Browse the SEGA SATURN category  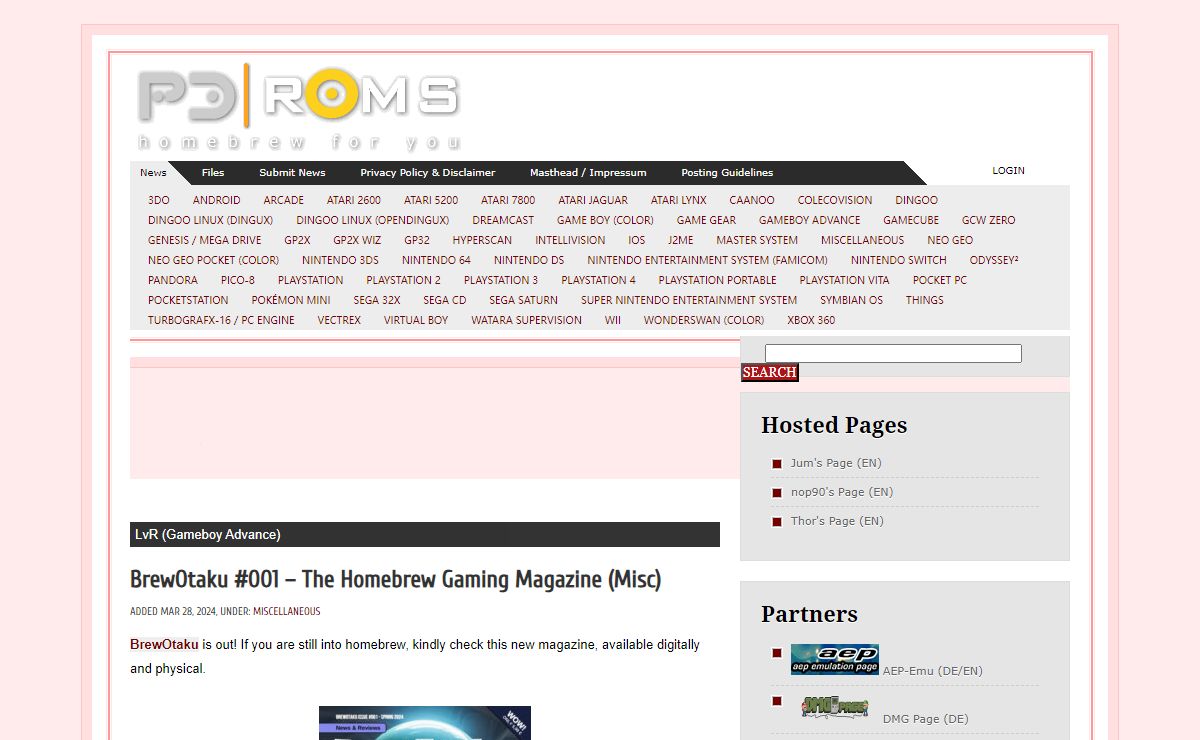pos(523,300)
